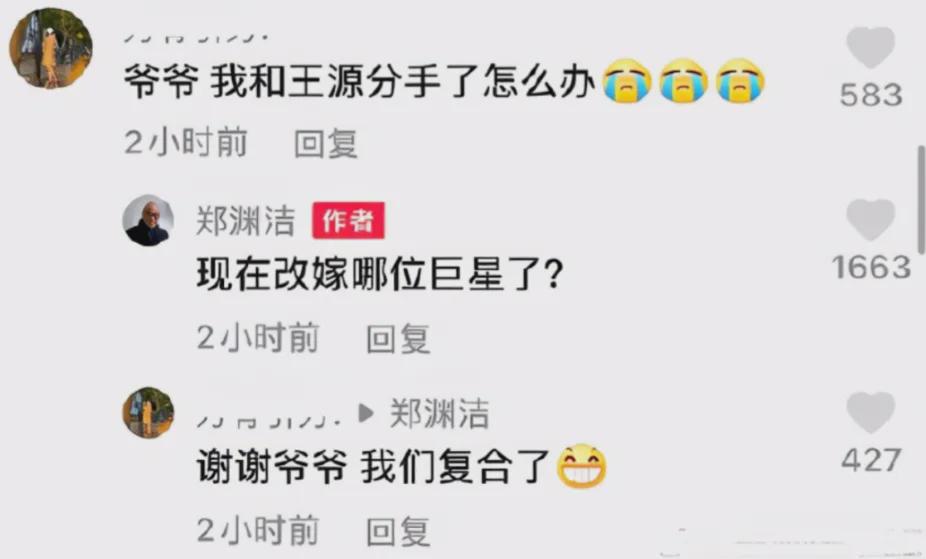926x559 pixels.
Task: Open the small avatar on bottom reply
Action: click(148, 413)
